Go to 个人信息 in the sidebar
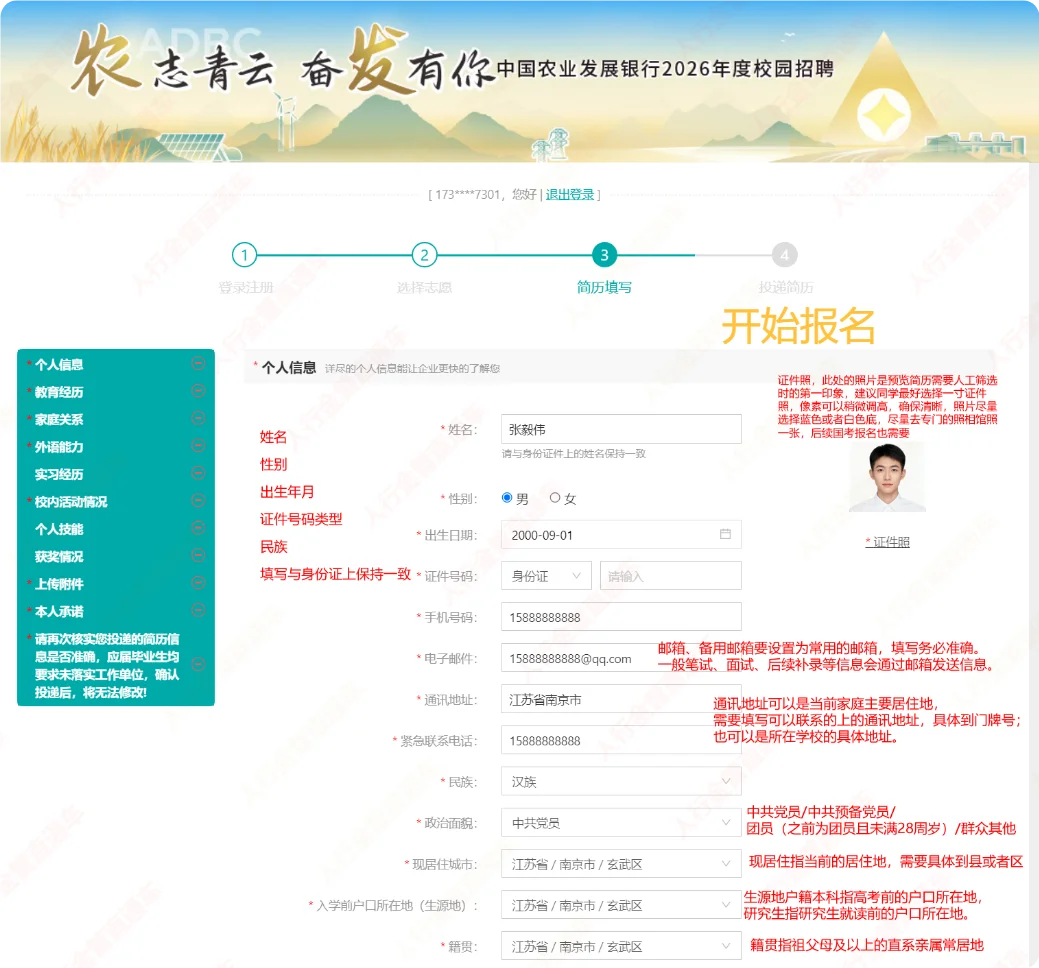 click(59, 364)
